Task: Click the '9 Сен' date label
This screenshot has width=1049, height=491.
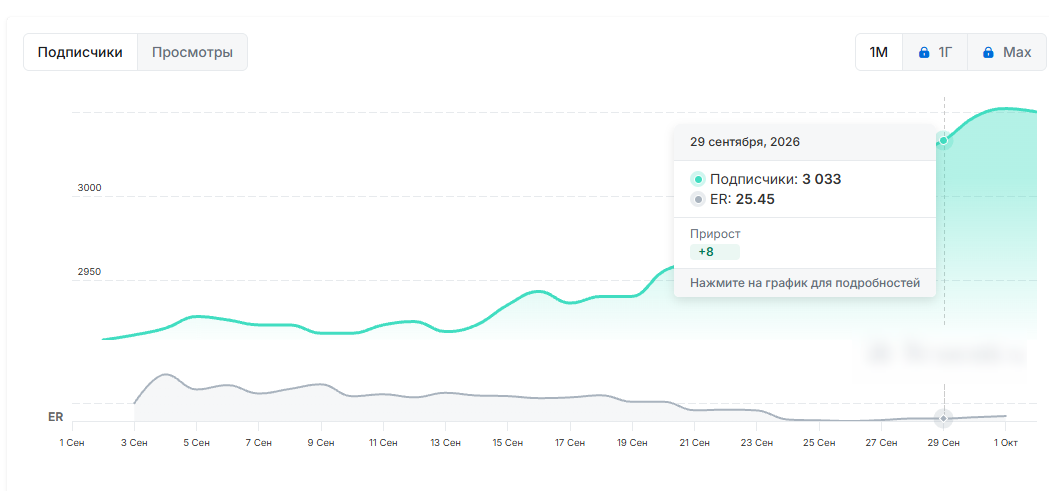Action: [320, 443]
